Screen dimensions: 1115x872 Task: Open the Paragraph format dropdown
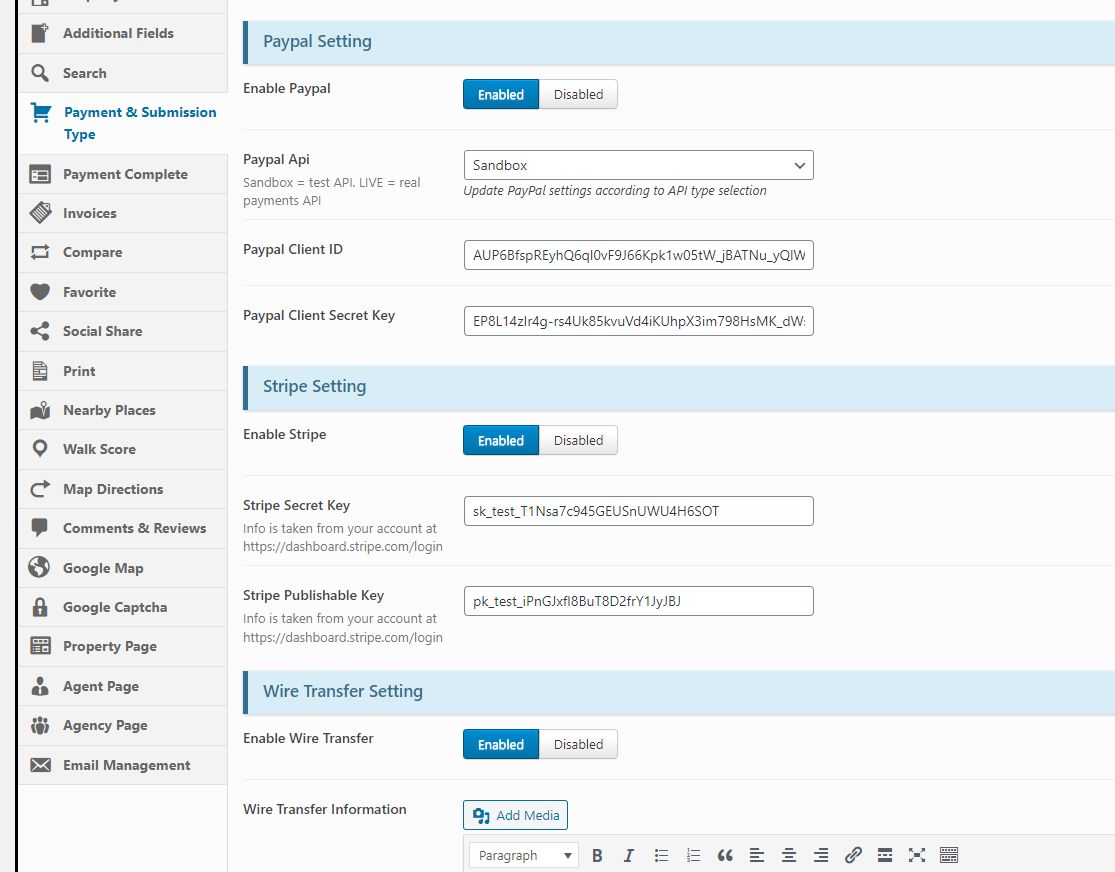click(x=524, y=855)
